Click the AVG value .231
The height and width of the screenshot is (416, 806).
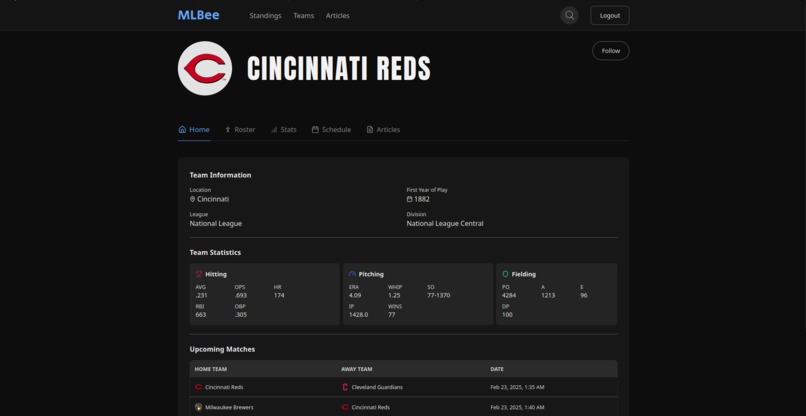(x=200, y=295)
